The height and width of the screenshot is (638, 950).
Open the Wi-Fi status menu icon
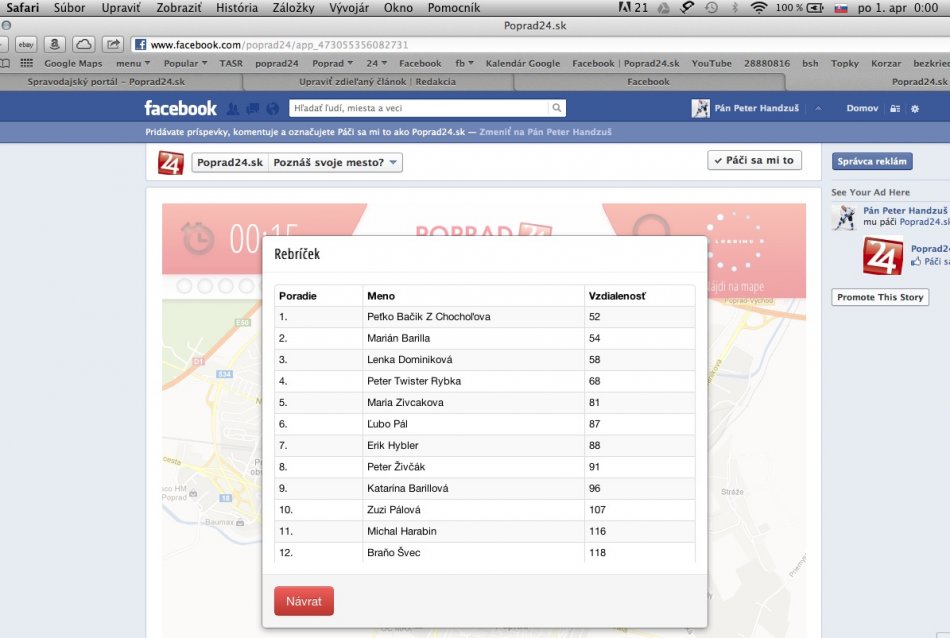759,7
